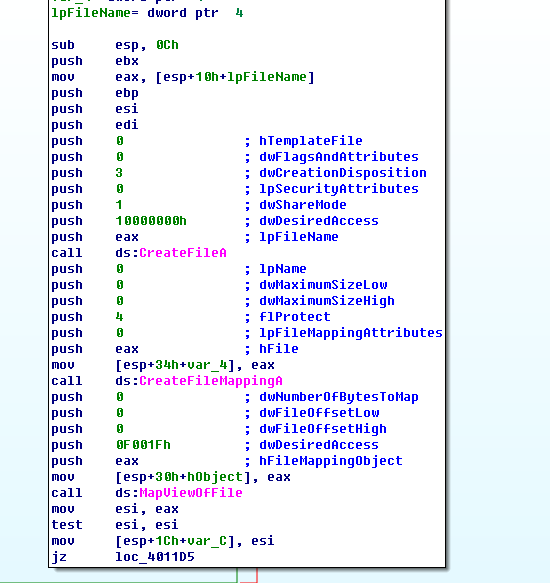
Task: Select the value 4 for flProtect
Action: (119, 317)
